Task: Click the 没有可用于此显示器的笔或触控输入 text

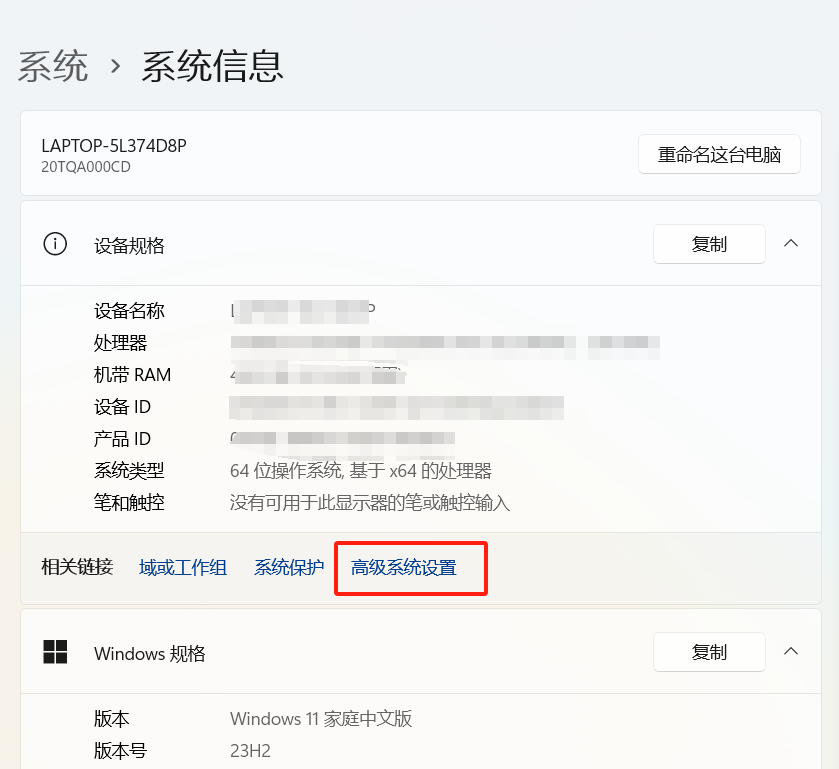Action: (x=370, y=503)
